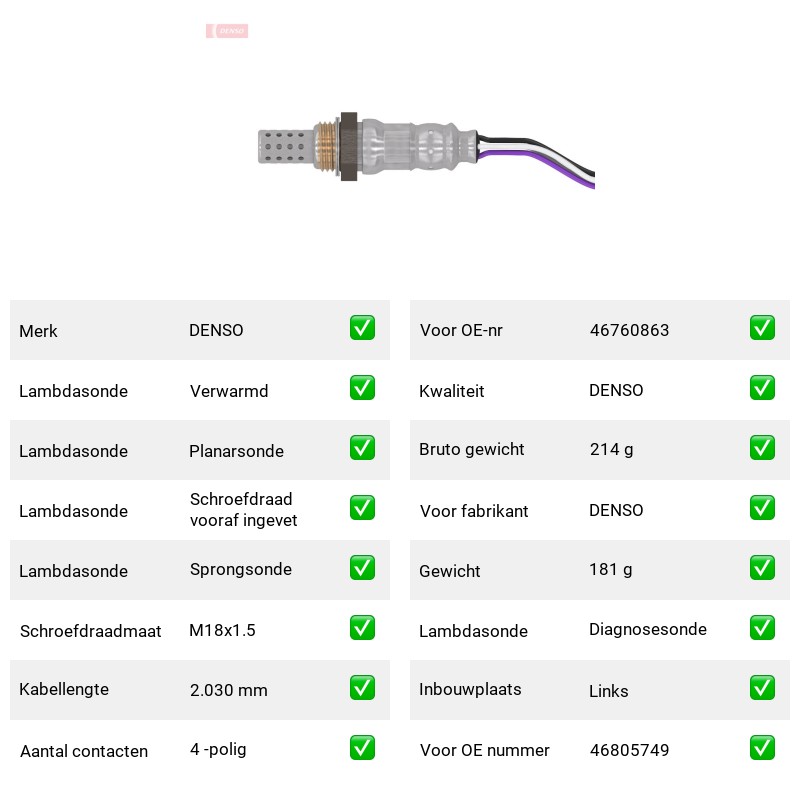Click the Merk DENSO value

(216, 330)
